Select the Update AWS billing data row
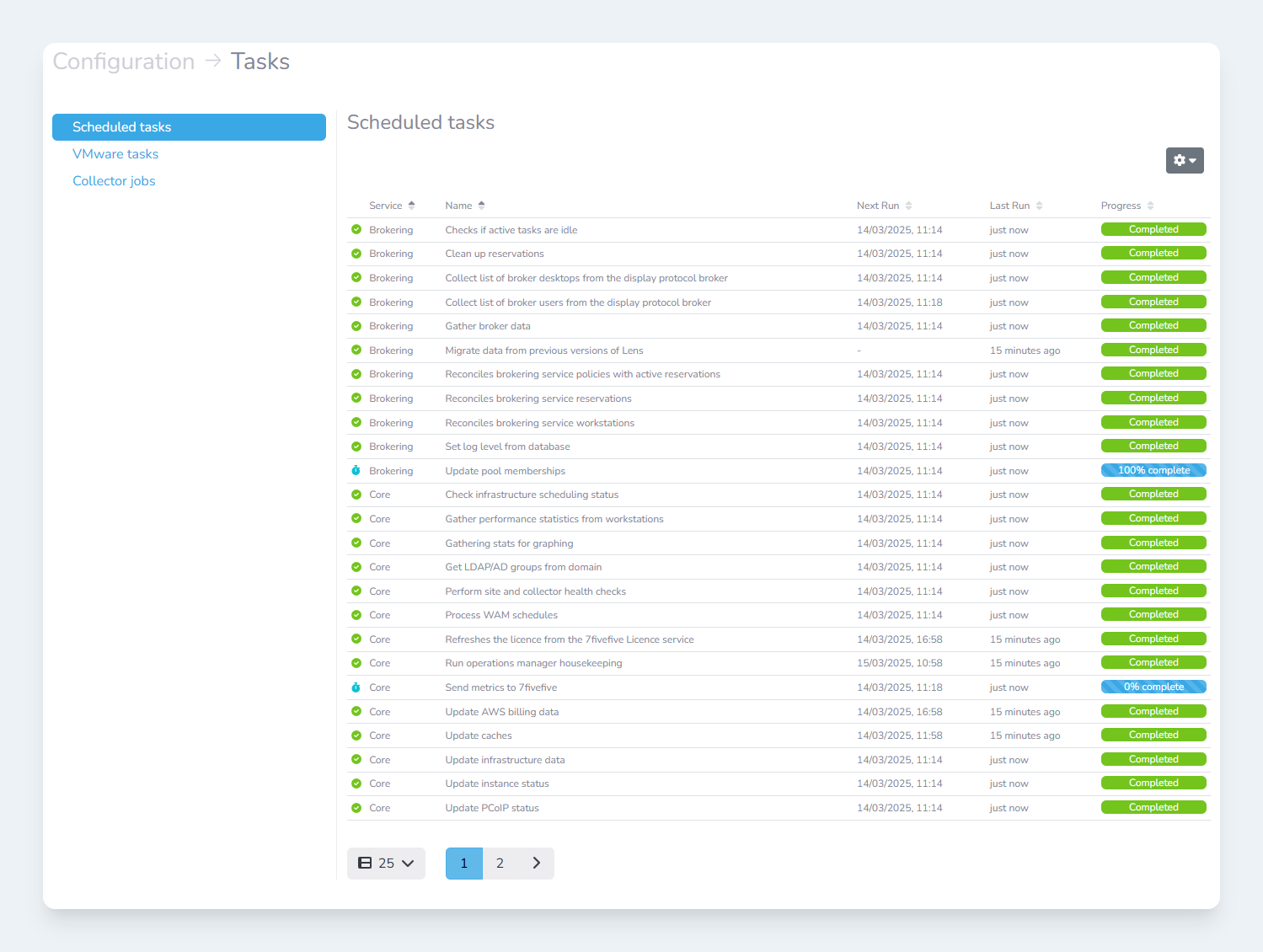Screen dimensions: 1263x952 (501, 712)
